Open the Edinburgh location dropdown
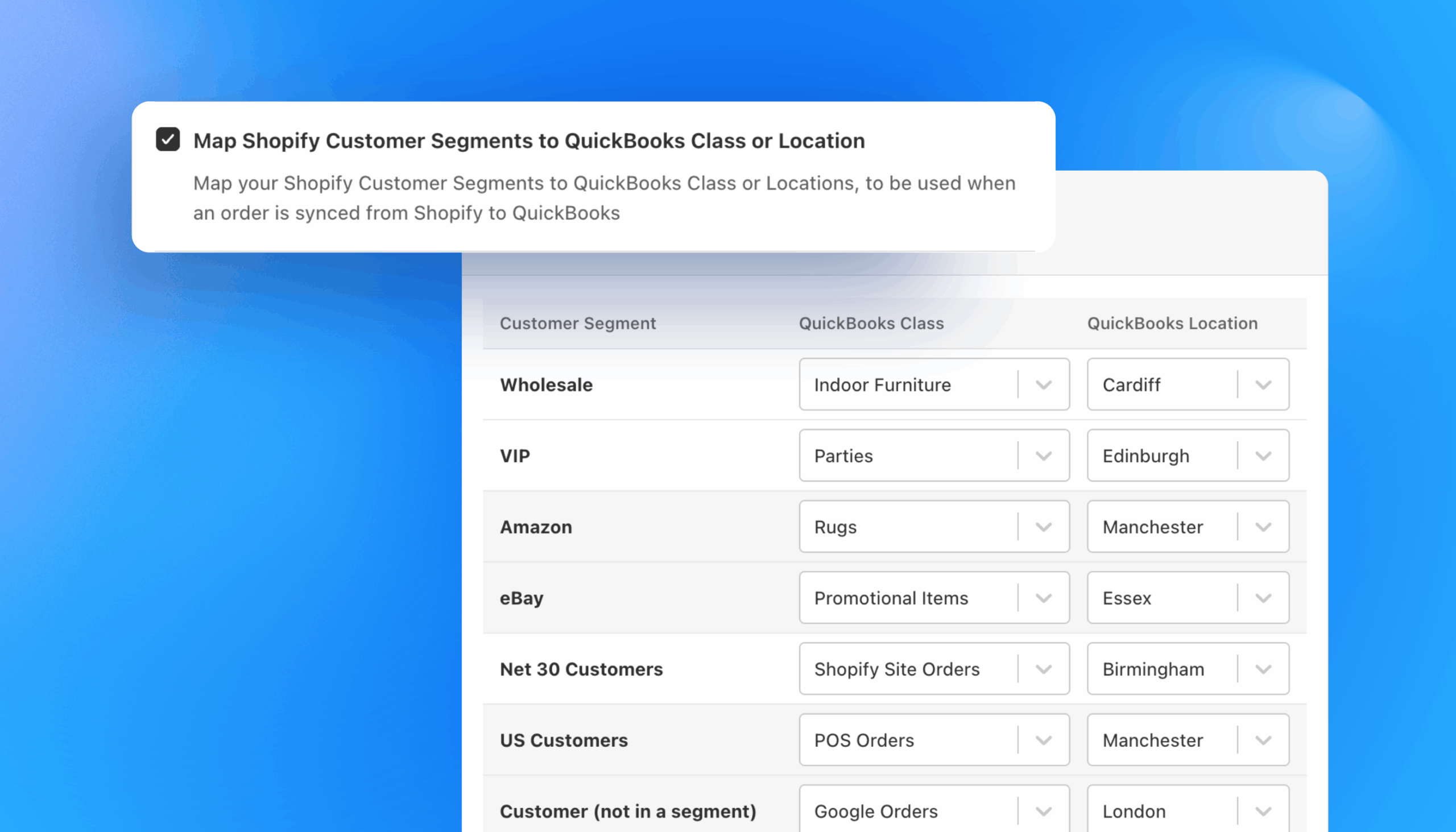The height and width of the screenshot is (832, 1456). pos(1263,456)
